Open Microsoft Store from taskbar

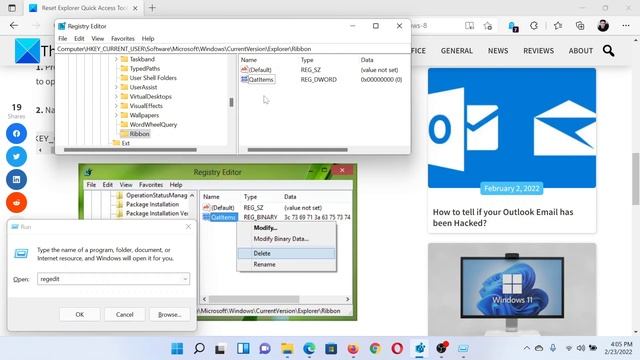(x=331, y=349)
